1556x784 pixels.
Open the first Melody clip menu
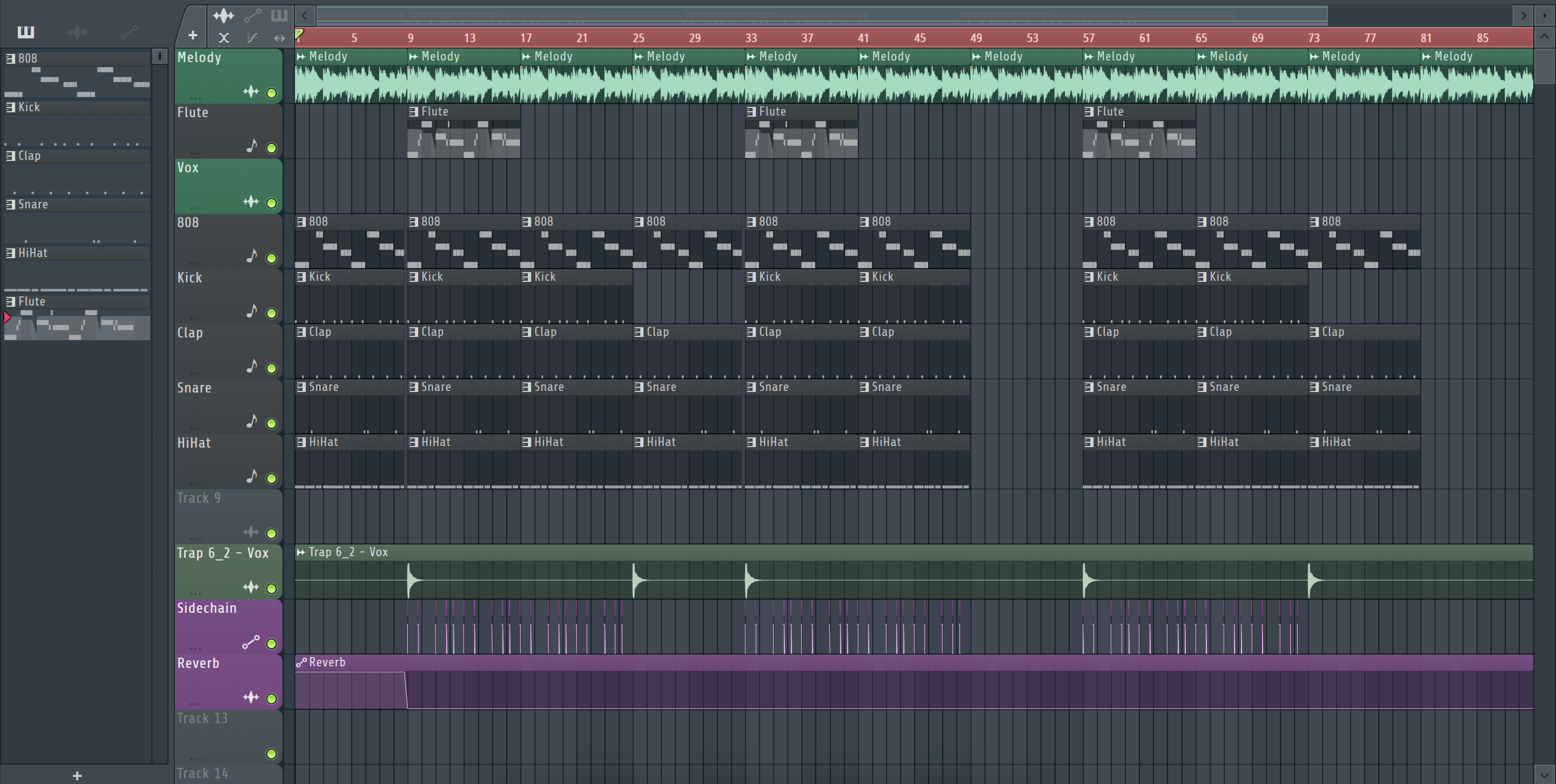point(301,57)
